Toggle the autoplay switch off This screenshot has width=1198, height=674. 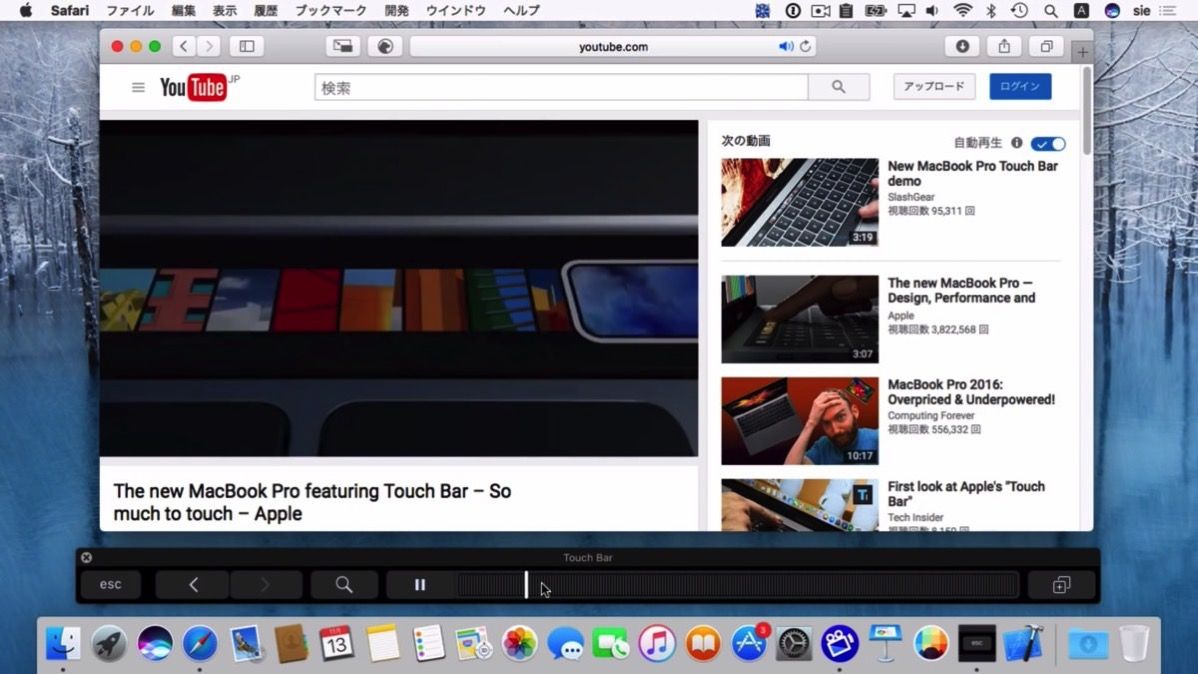coord(1047,143)
